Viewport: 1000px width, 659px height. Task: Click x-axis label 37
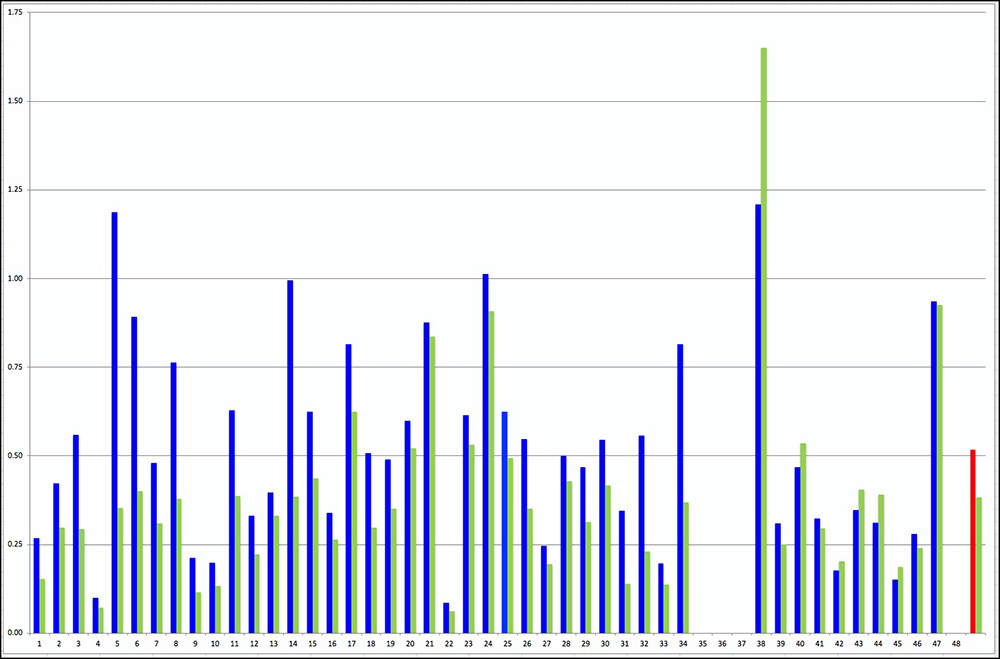click(x=741, y=644)
